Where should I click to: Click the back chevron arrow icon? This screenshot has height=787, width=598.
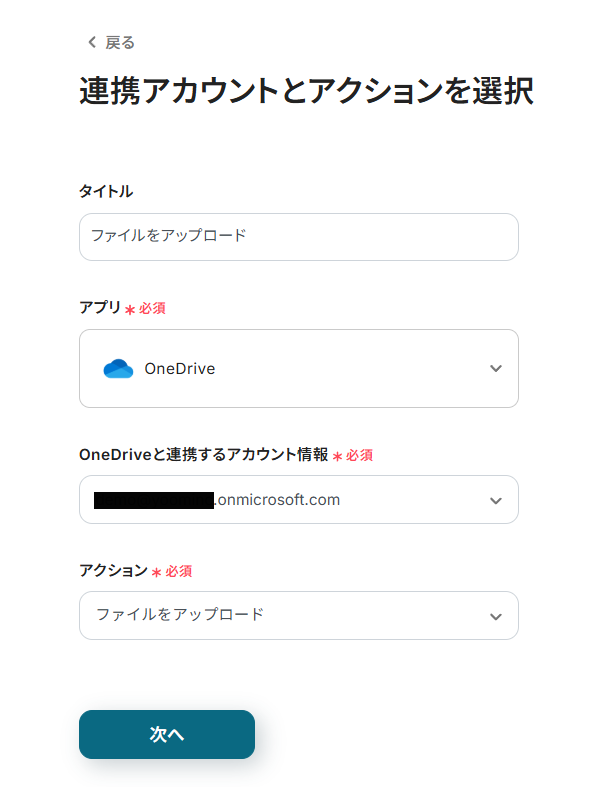point(92,42)
